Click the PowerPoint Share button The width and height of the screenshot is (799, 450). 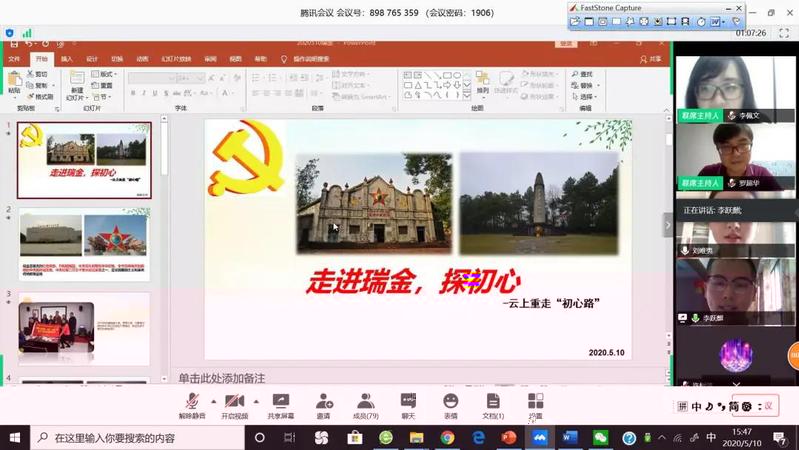pos(651,59)
